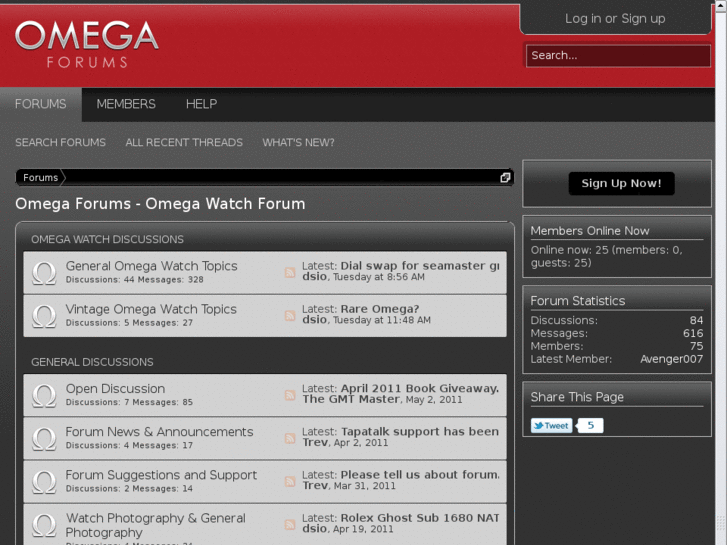Open Trev profile in Forum News row
The height and width of the screenshot is (545, 727).
[315, 442]
